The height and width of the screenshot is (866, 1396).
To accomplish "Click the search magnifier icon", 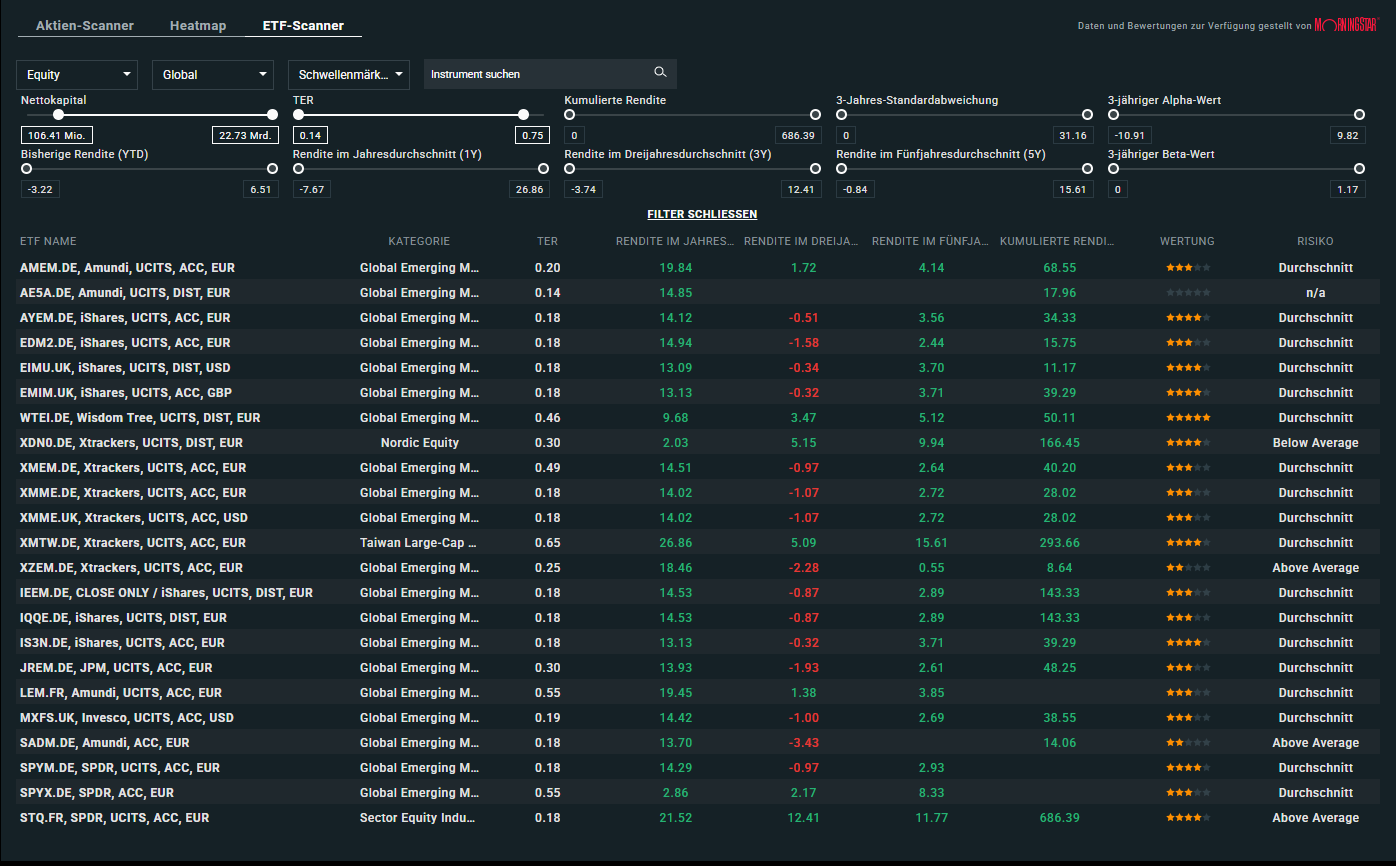I will point(660,73).
